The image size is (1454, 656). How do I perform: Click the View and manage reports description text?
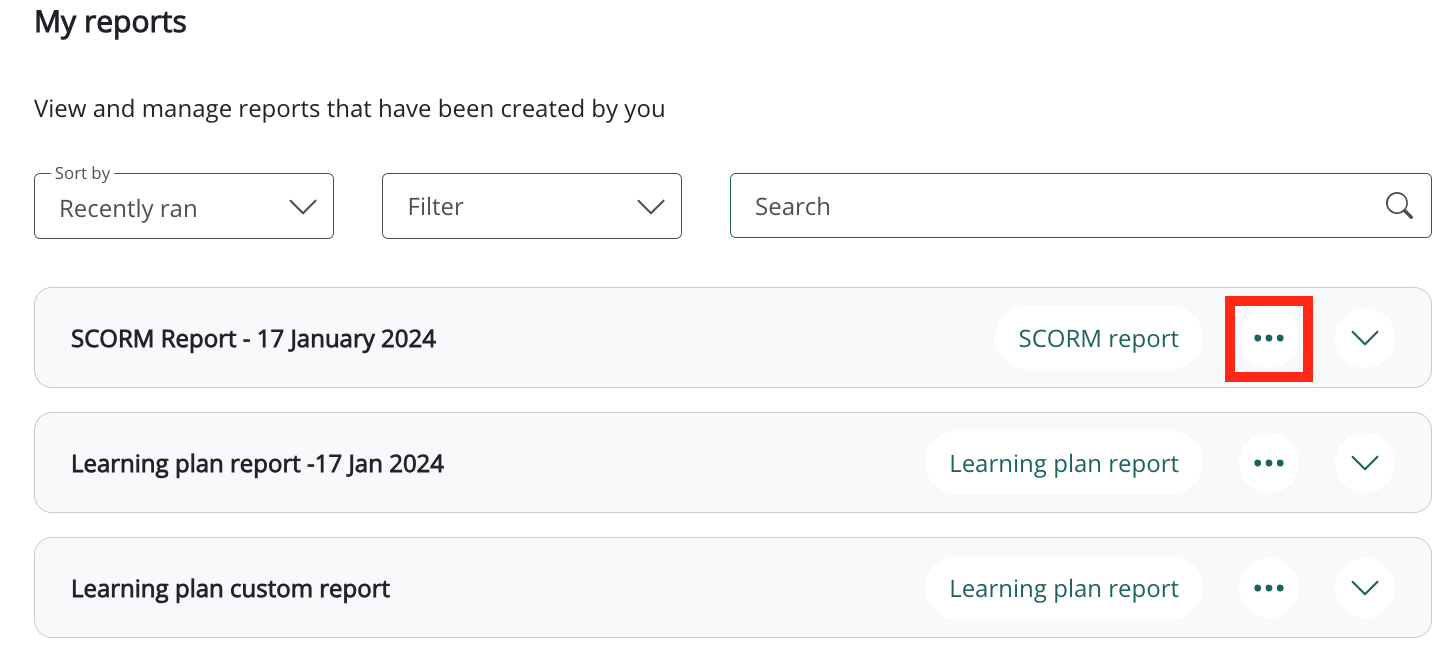349,108
